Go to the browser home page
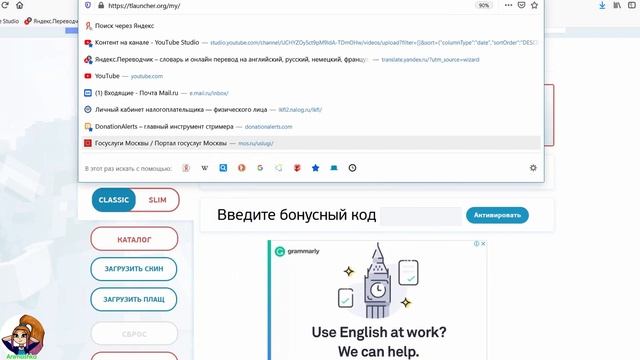Screen dimensions: 640x360 coord(19,5)
